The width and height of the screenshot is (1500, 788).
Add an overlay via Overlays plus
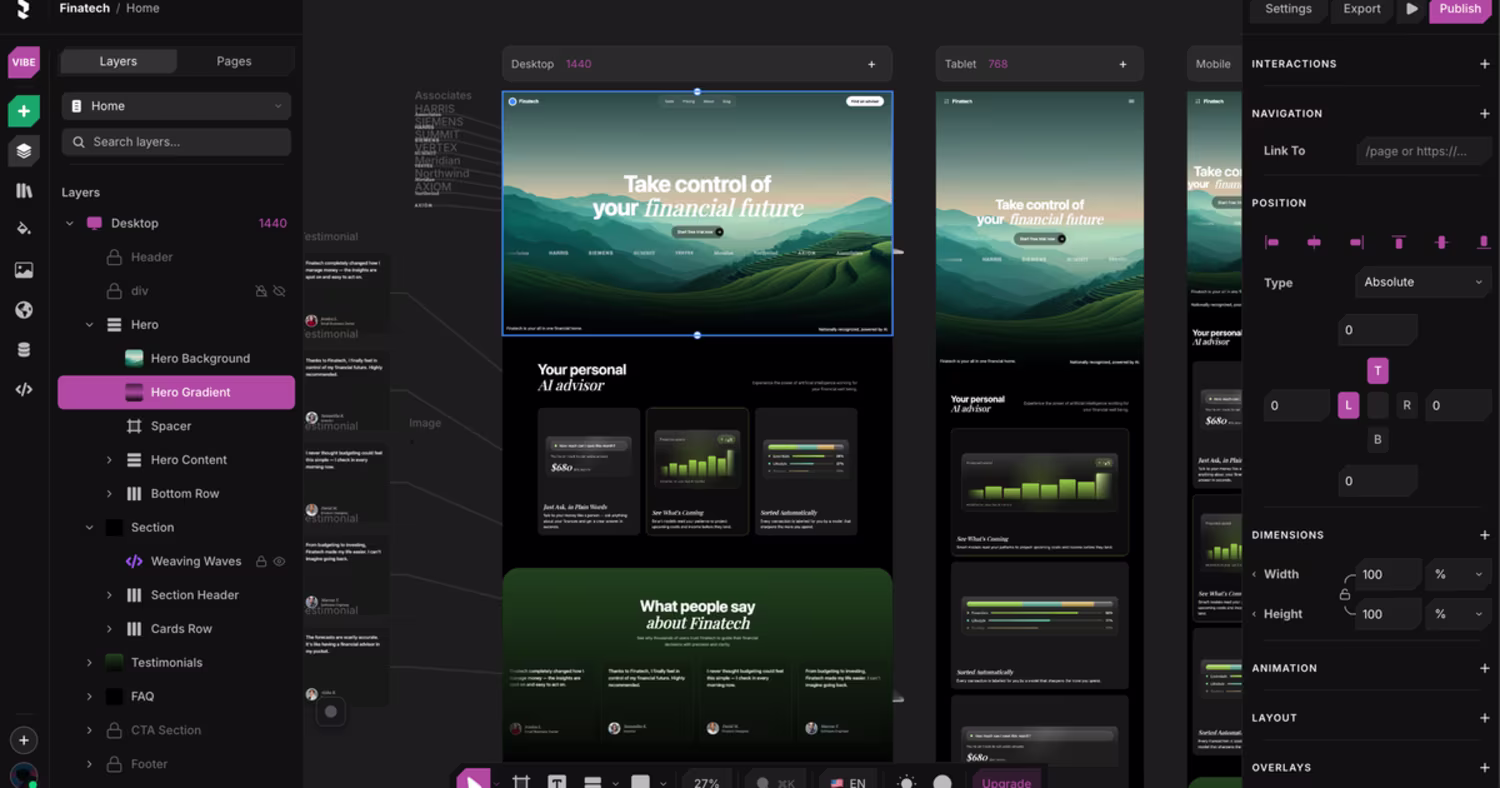pos(1484,768)
